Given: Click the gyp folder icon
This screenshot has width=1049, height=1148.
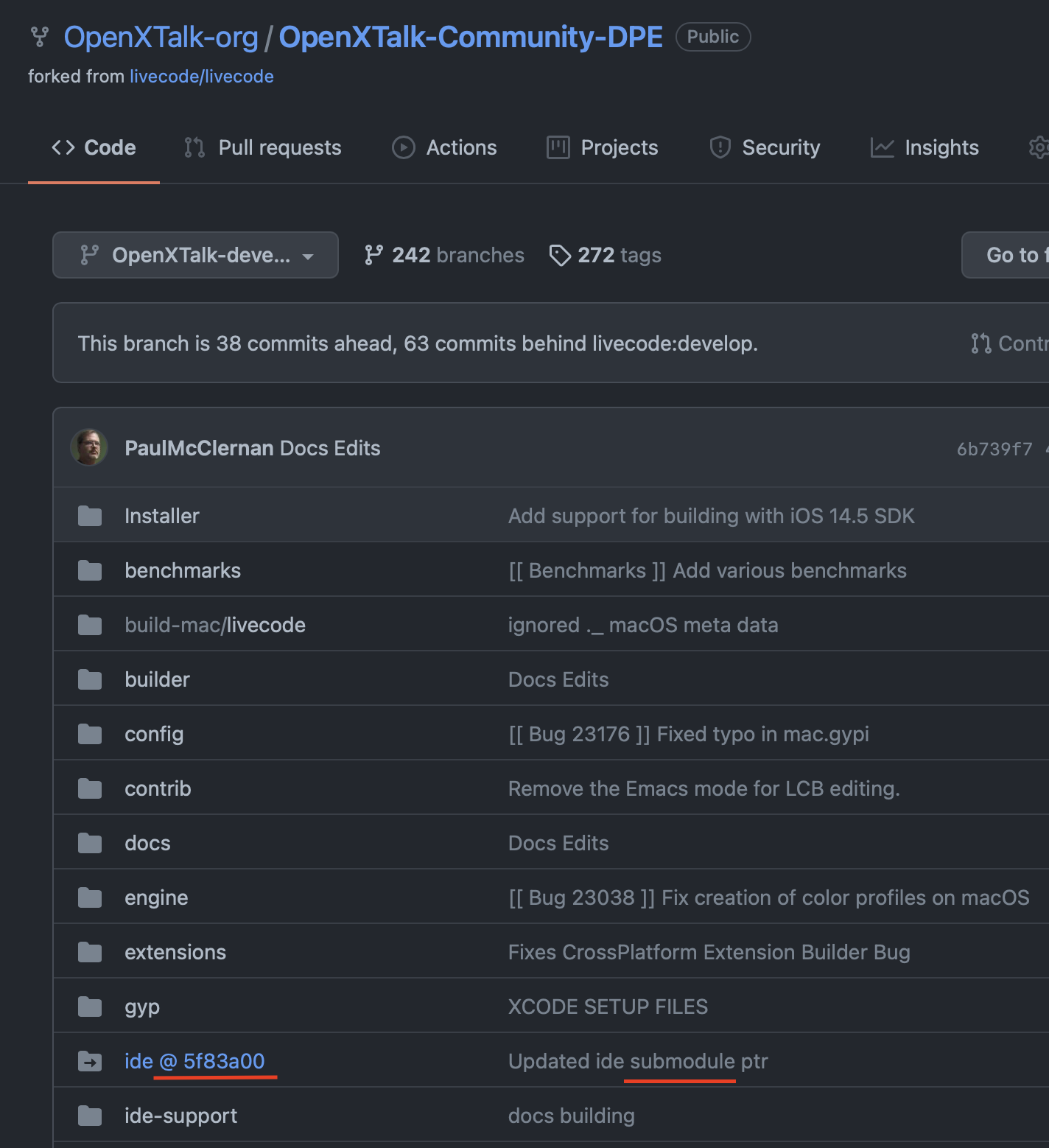Looking at the screenshot, I should tap(90, 1007).
